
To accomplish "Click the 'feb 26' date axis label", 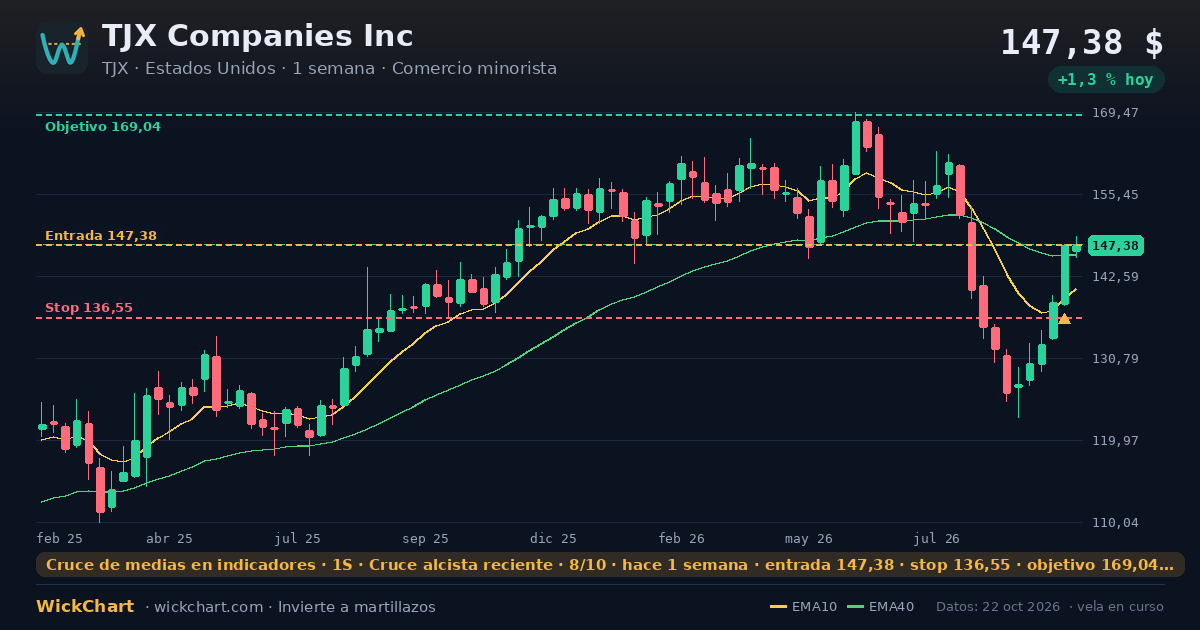I will click(x=682, y=538).
